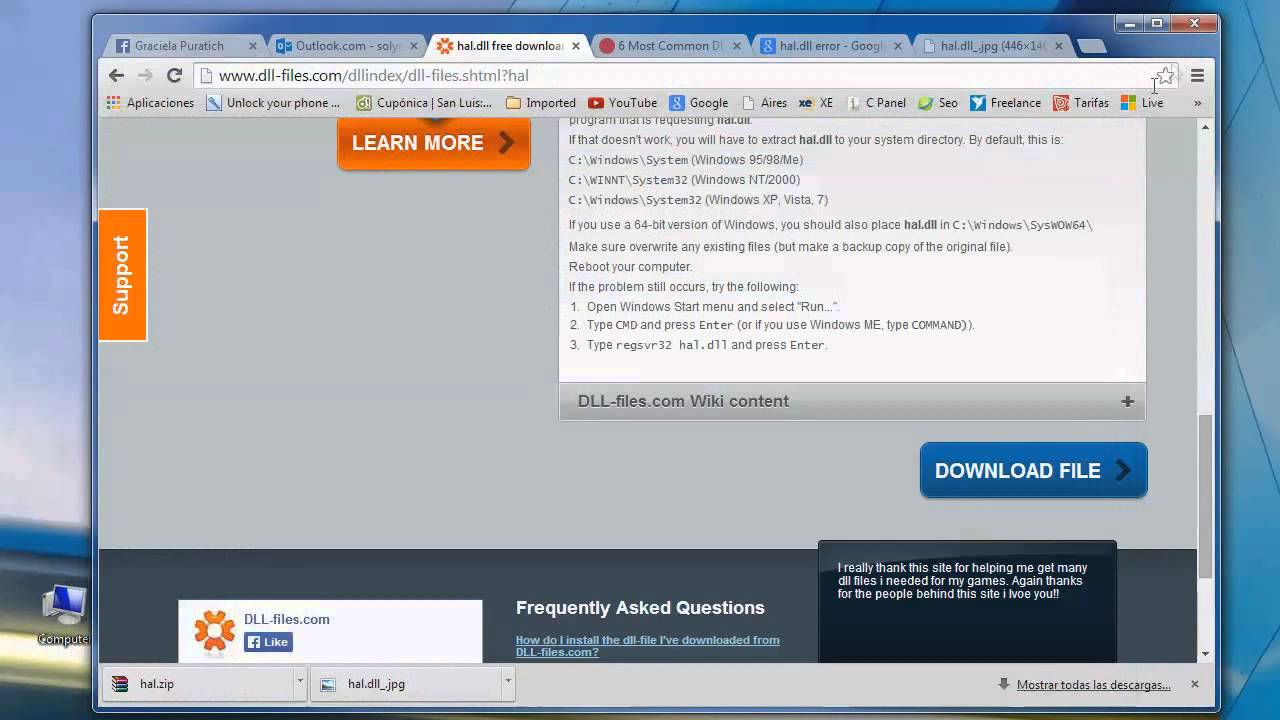Open the Imported bookmarks folder
Viewport: 1280px width, 720px height.
coord(541,103)
